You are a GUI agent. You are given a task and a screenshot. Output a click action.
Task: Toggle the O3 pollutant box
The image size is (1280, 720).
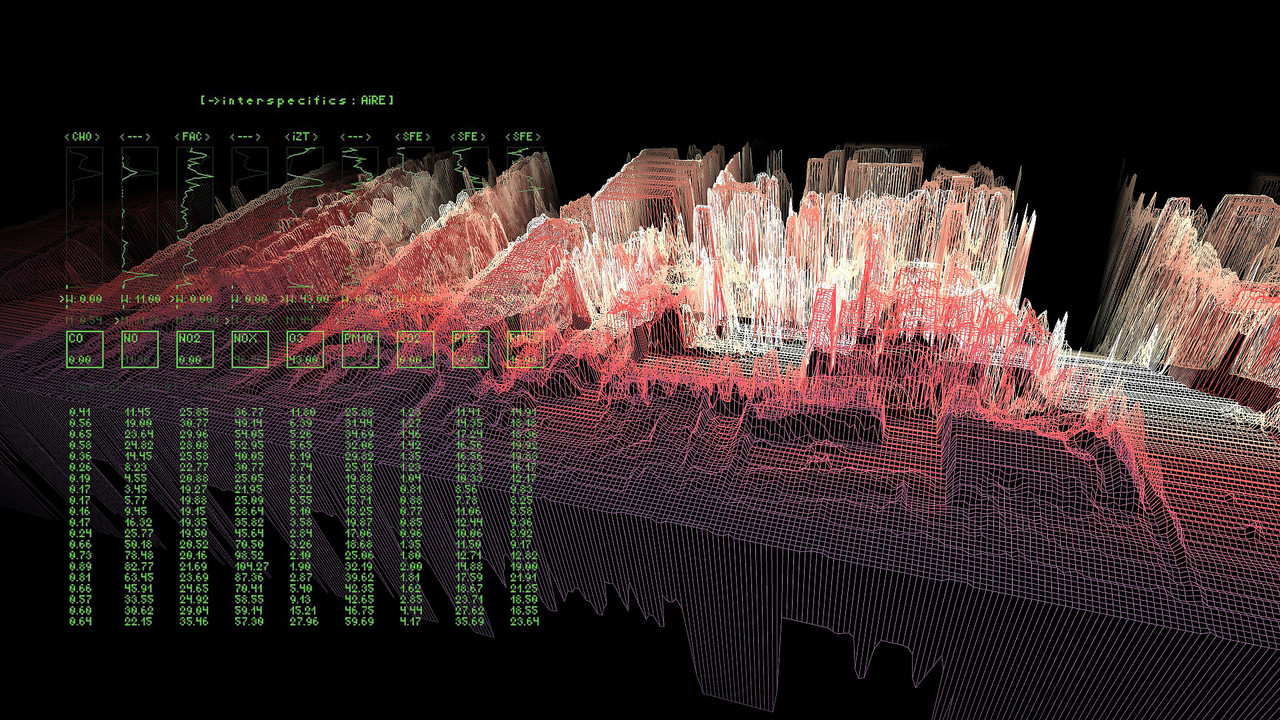point(305,349)
